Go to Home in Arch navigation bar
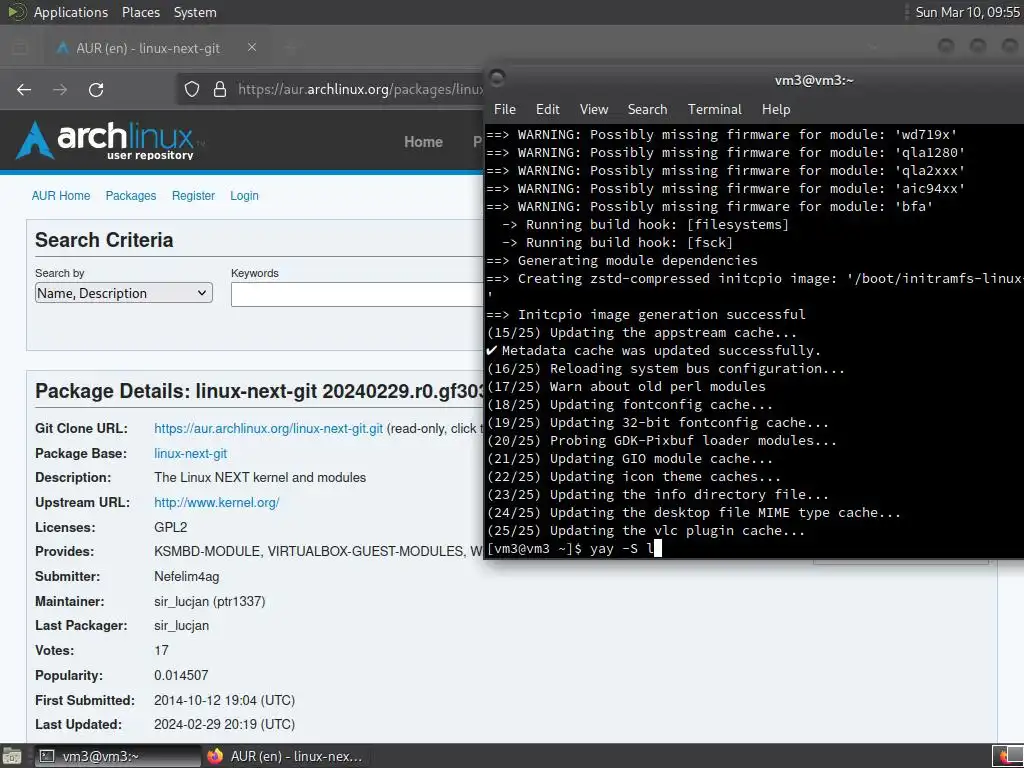 pyautogui.click(x=423, y=142)
